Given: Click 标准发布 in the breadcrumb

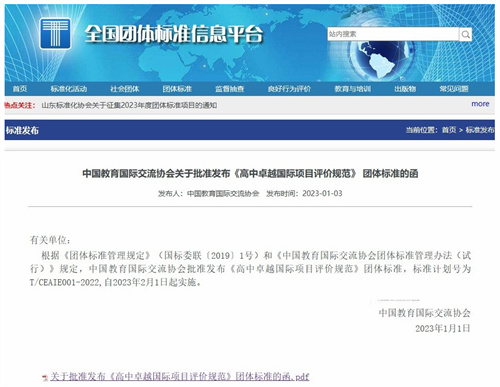Looking at the screenshot, I should (480, 130).
